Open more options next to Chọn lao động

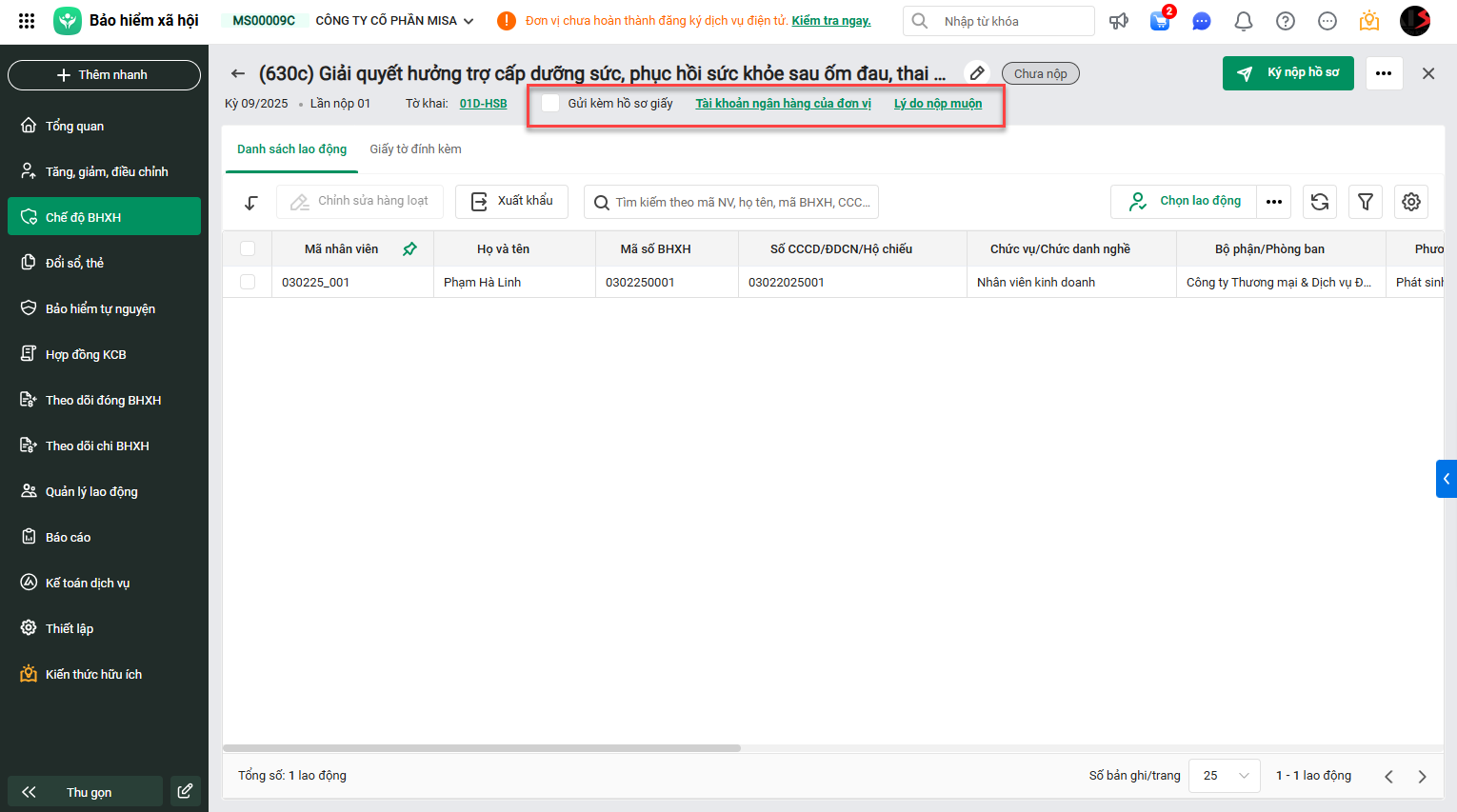click(1274, 202)
